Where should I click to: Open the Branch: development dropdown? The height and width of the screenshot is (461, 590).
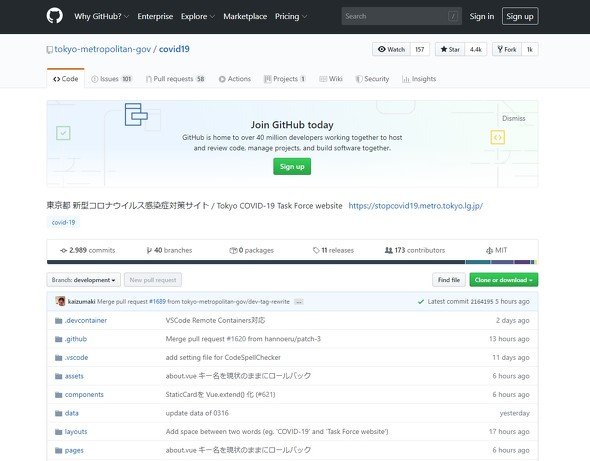(84, 280)
